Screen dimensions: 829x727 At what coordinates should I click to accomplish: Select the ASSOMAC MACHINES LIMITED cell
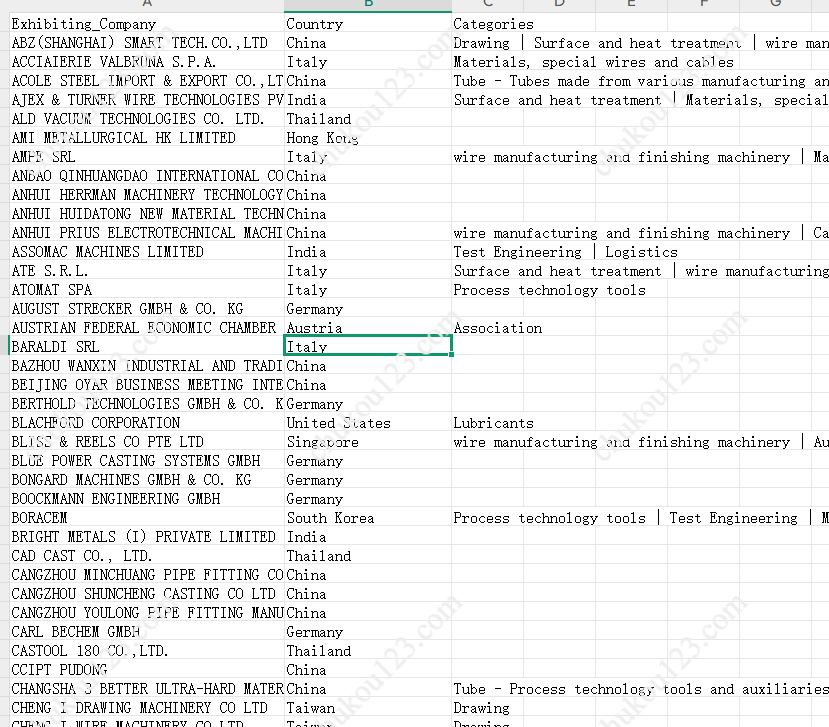[146, 252]
